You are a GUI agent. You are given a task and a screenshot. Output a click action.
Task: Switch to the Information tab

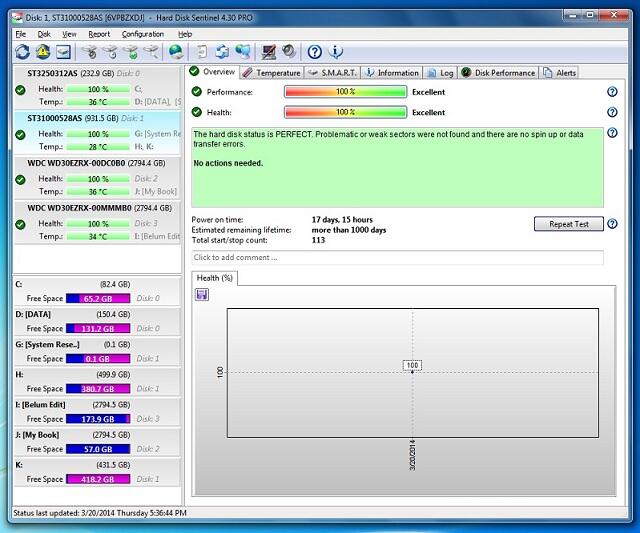tap(392, 73)
